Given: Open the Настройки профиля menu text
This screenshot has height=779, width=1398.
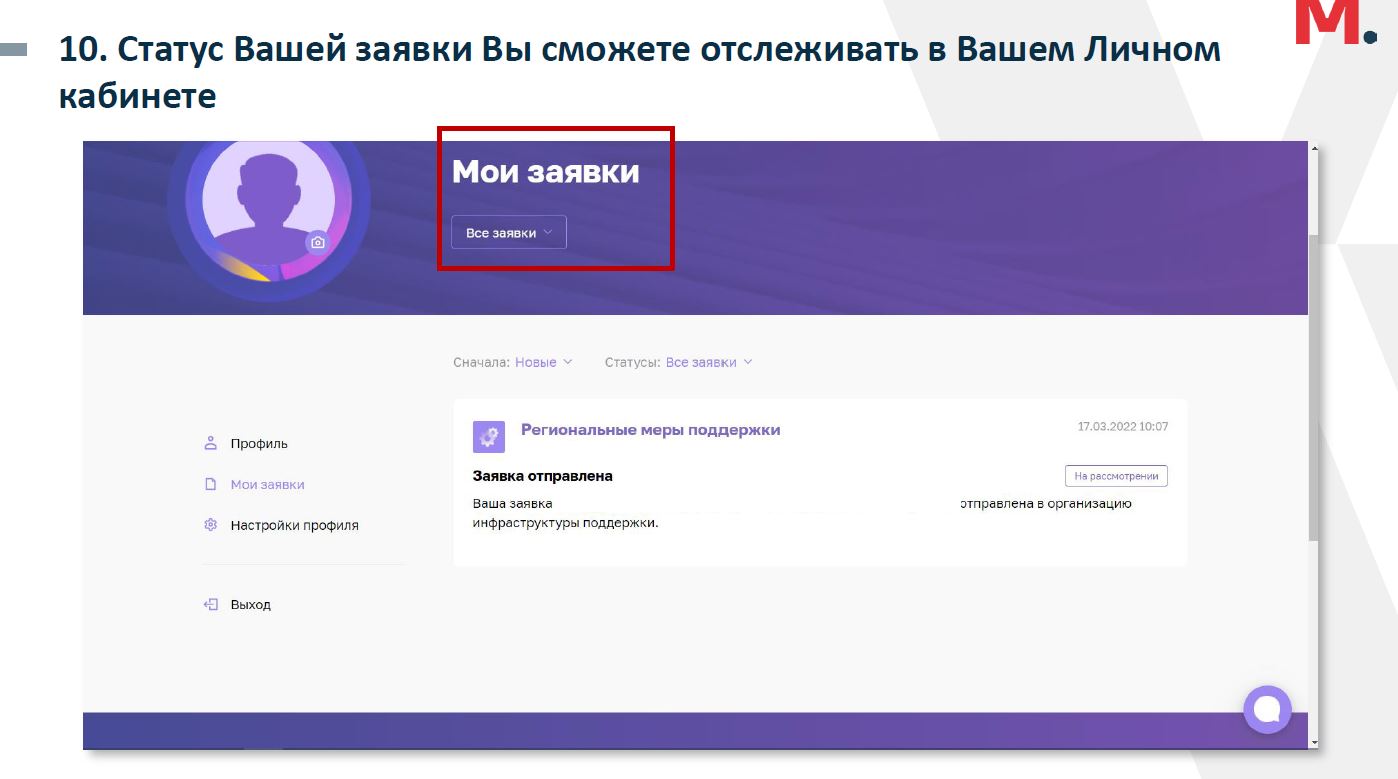Looking at the screenshot, I should 294,526.
